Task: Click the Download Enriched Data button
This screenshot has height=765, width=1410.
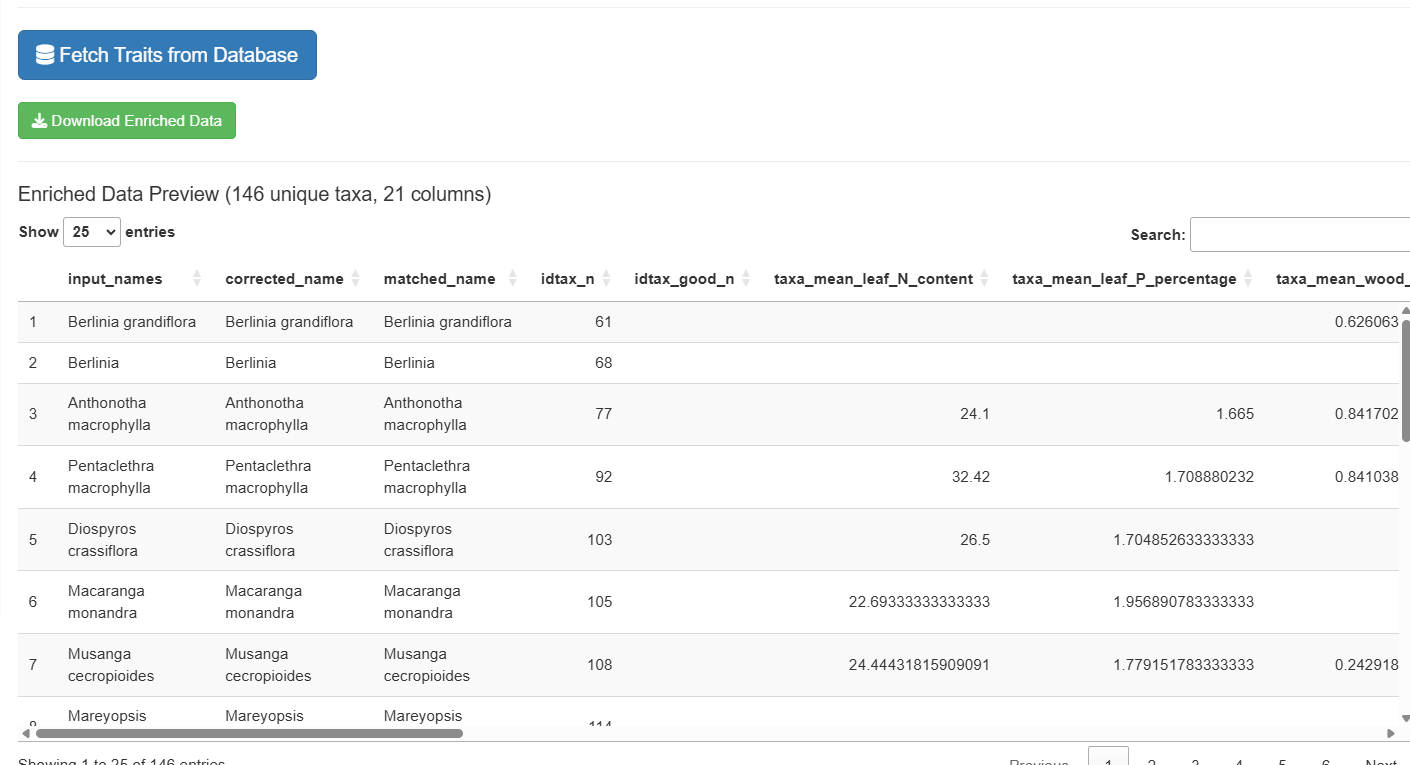Action: tap(127, 121)
